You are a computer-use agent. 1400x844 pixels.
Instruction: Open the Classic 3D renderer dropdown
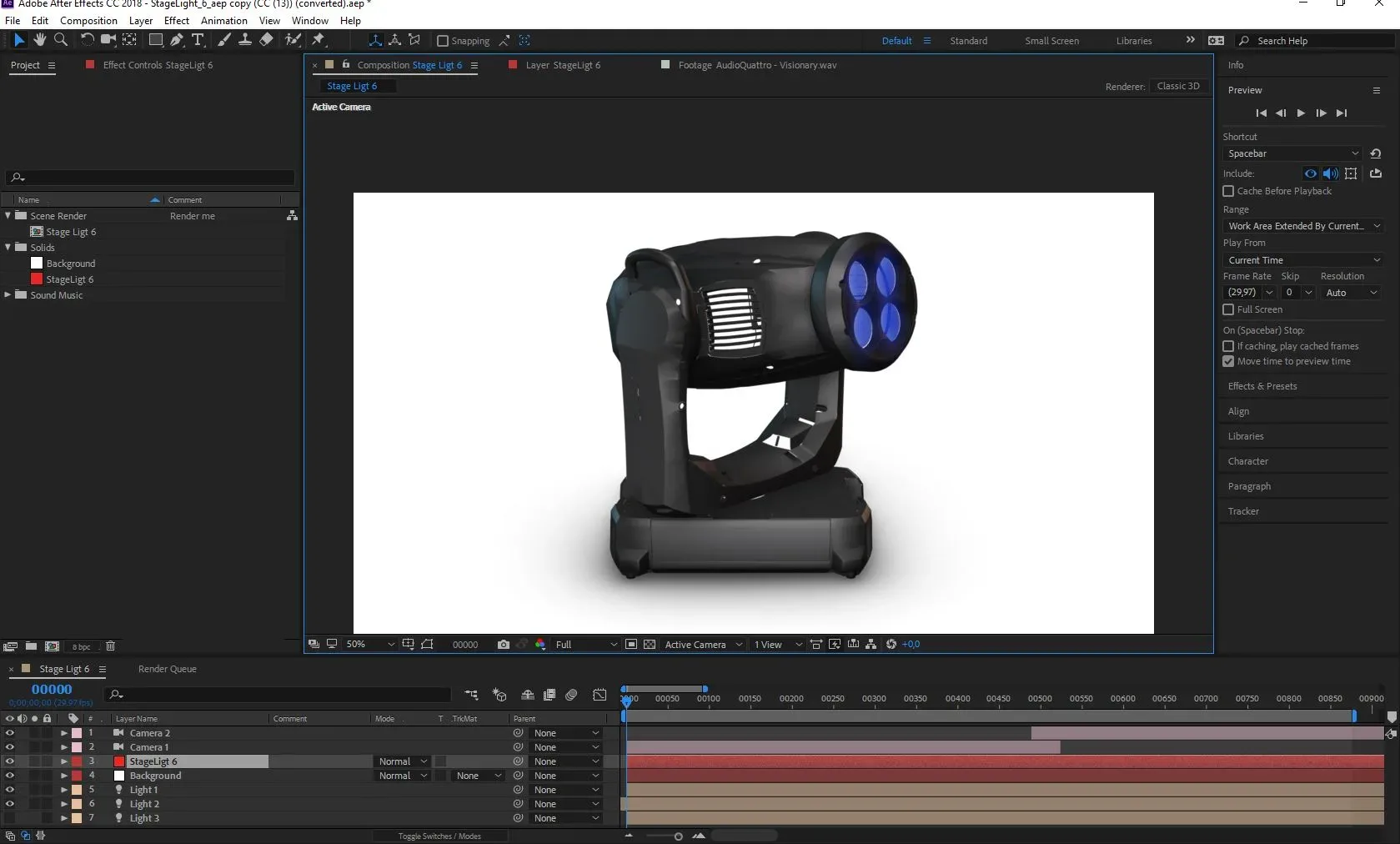click(x=1178, y=86)
